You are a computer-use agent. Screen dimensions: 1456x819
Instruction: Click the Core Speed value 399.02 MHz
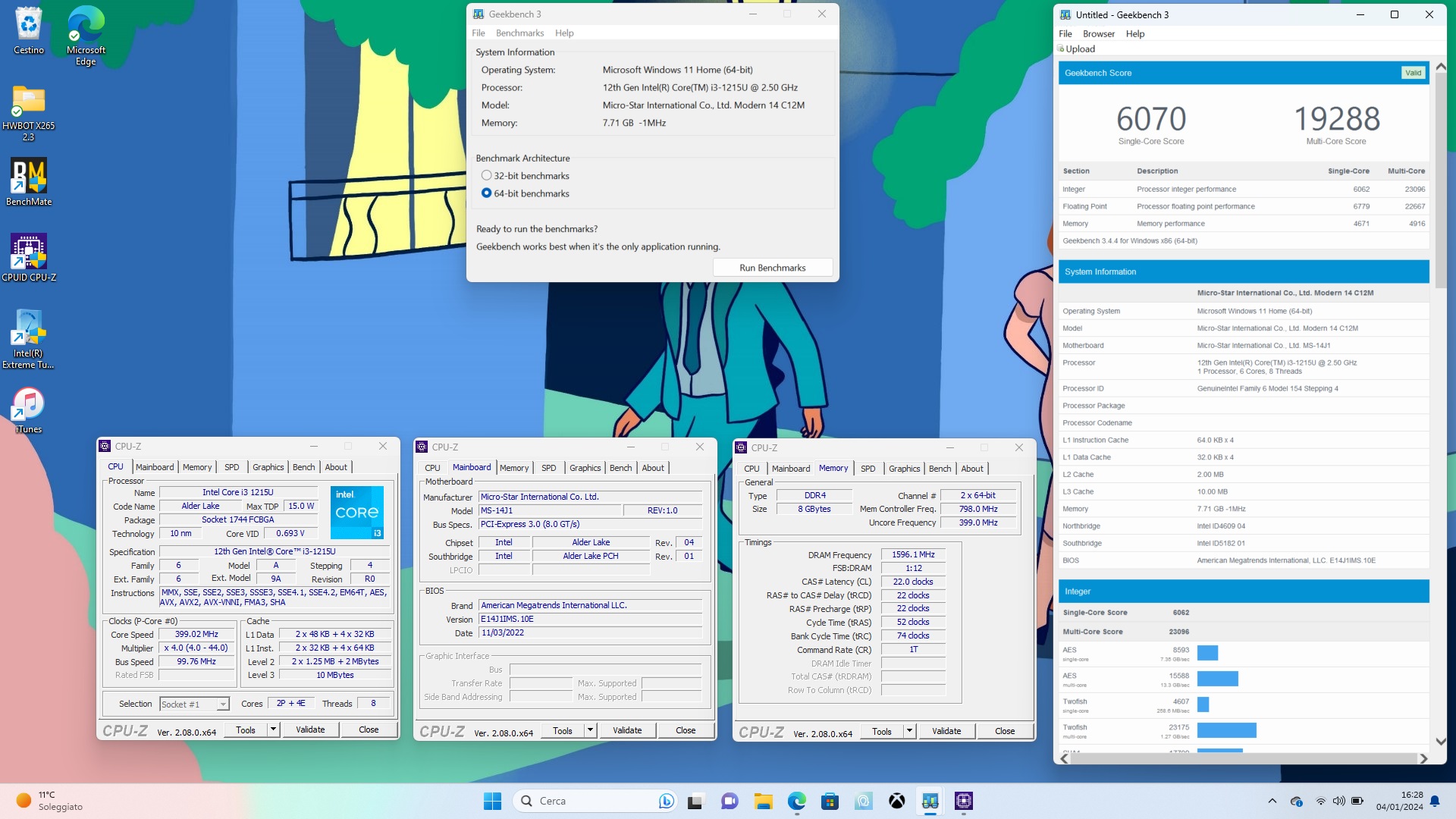coord(196,634)
